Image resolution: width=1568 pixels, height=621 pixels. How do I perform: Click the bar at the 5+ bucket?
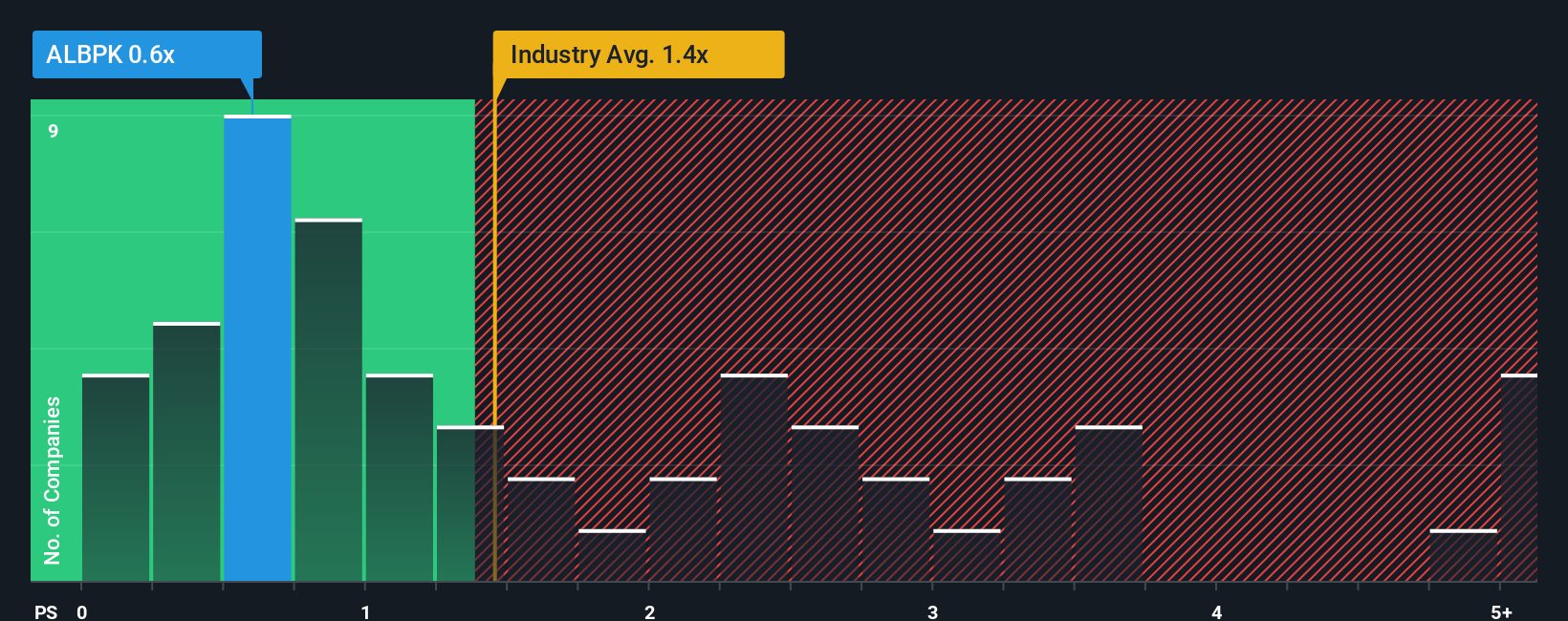click(x=1518, y=477)
